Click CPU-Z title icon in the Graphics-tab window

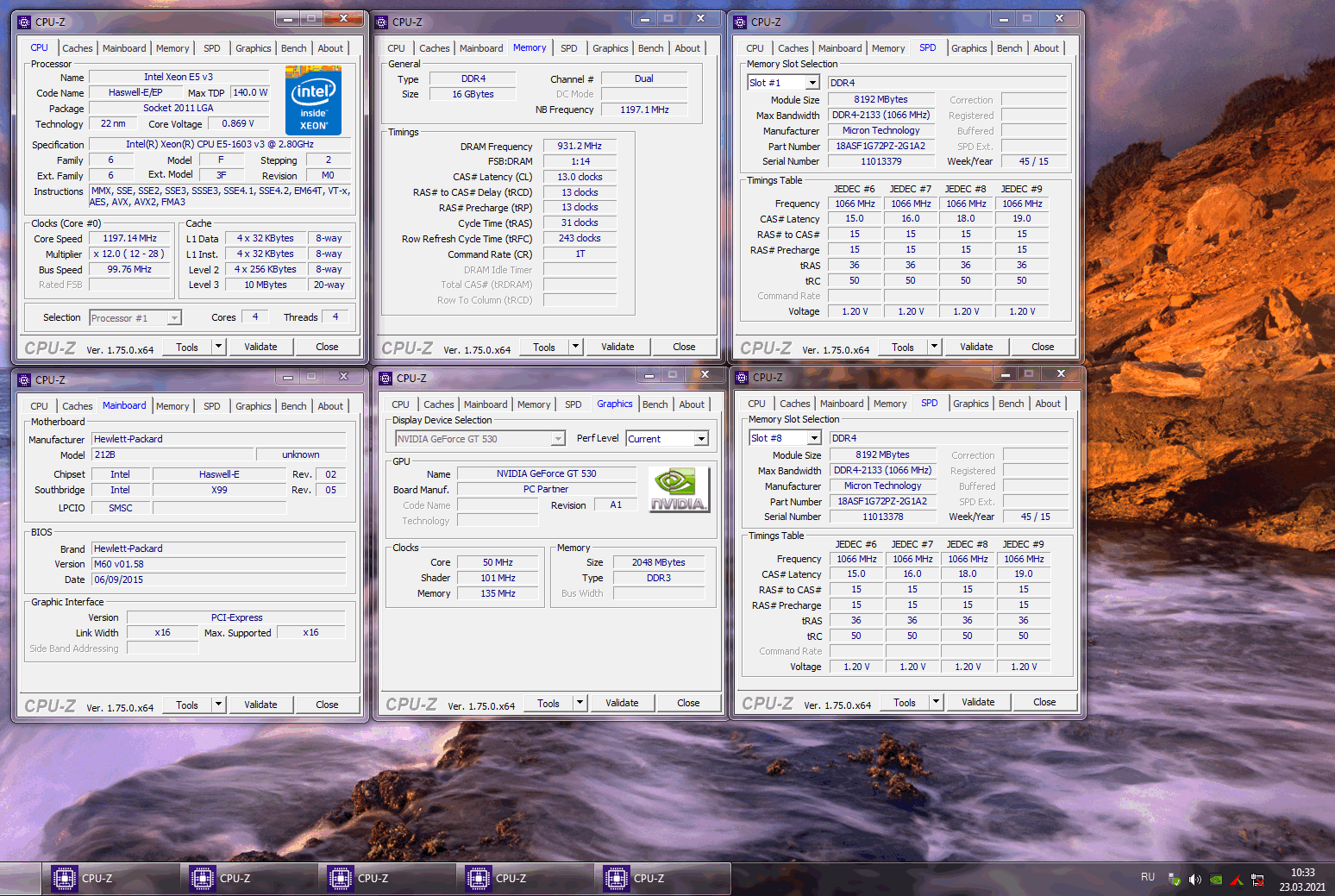point(385,378)
